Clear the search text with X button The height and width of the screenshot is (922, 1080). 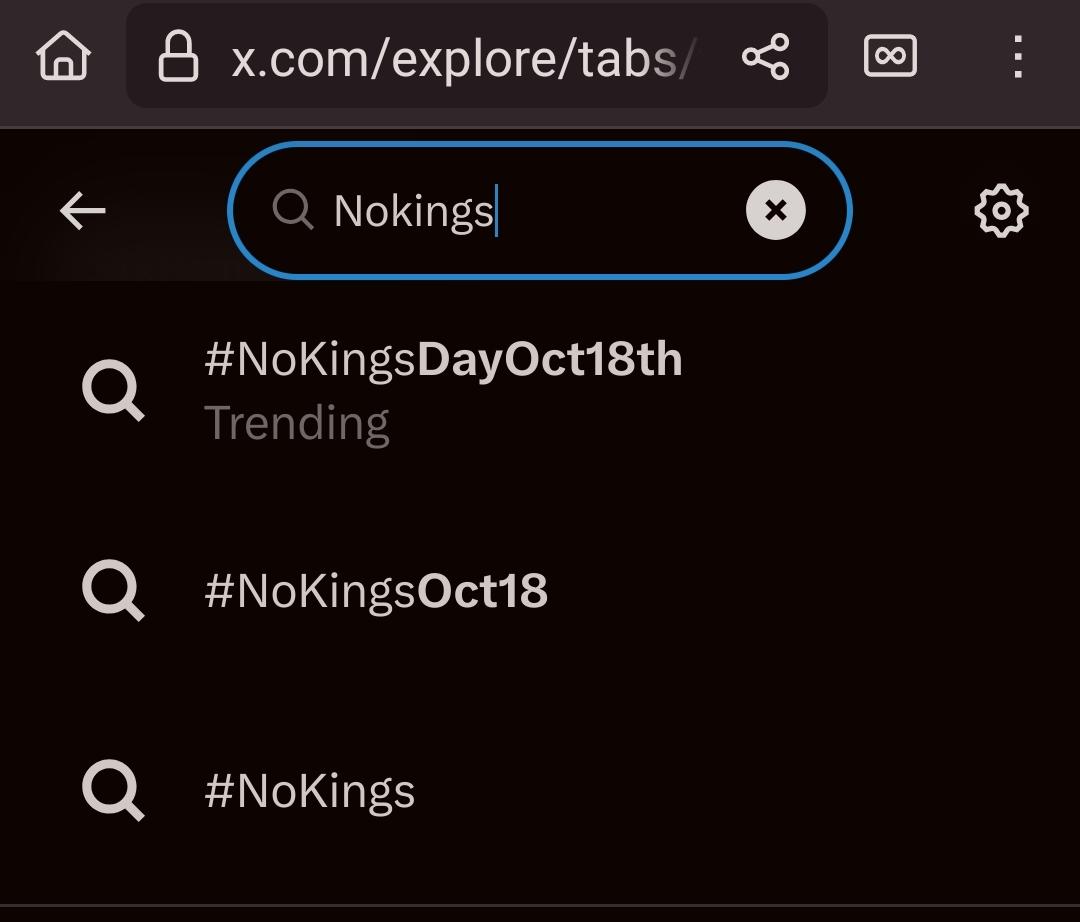(775, 211)
